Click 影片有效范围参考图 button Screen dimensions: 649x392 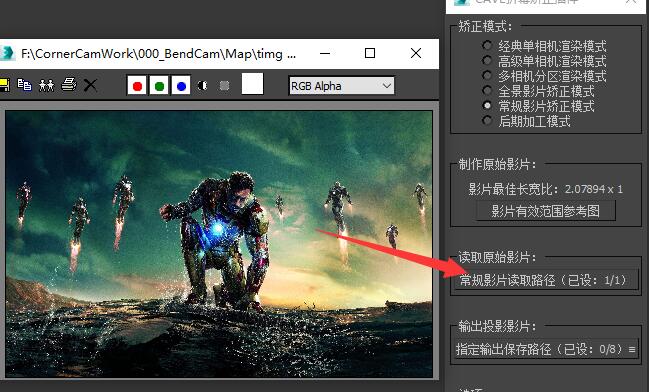[x=546, y=211]
